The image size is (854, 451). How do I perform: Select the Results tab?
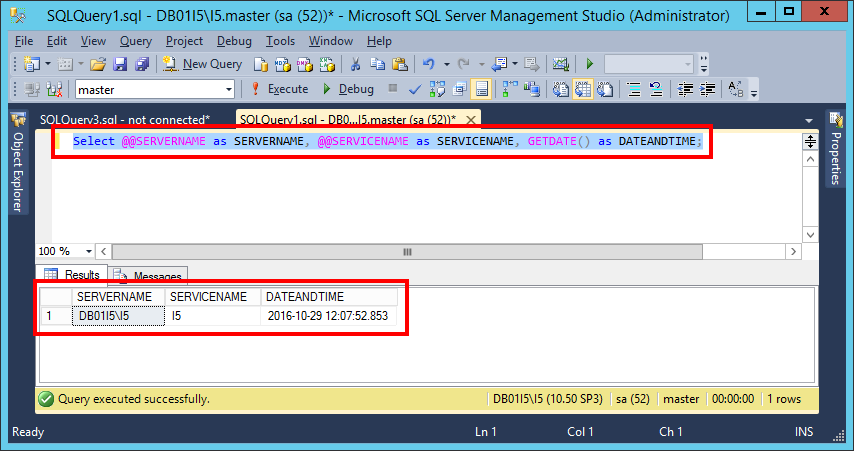[72, 275]
